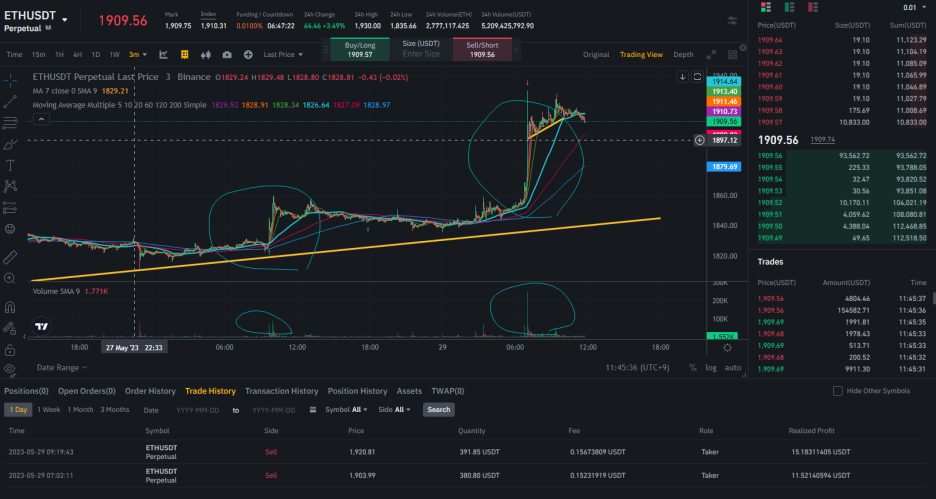Toggle the magnet mode icon
Screen dimensions: 936x499
coord(10,307)
